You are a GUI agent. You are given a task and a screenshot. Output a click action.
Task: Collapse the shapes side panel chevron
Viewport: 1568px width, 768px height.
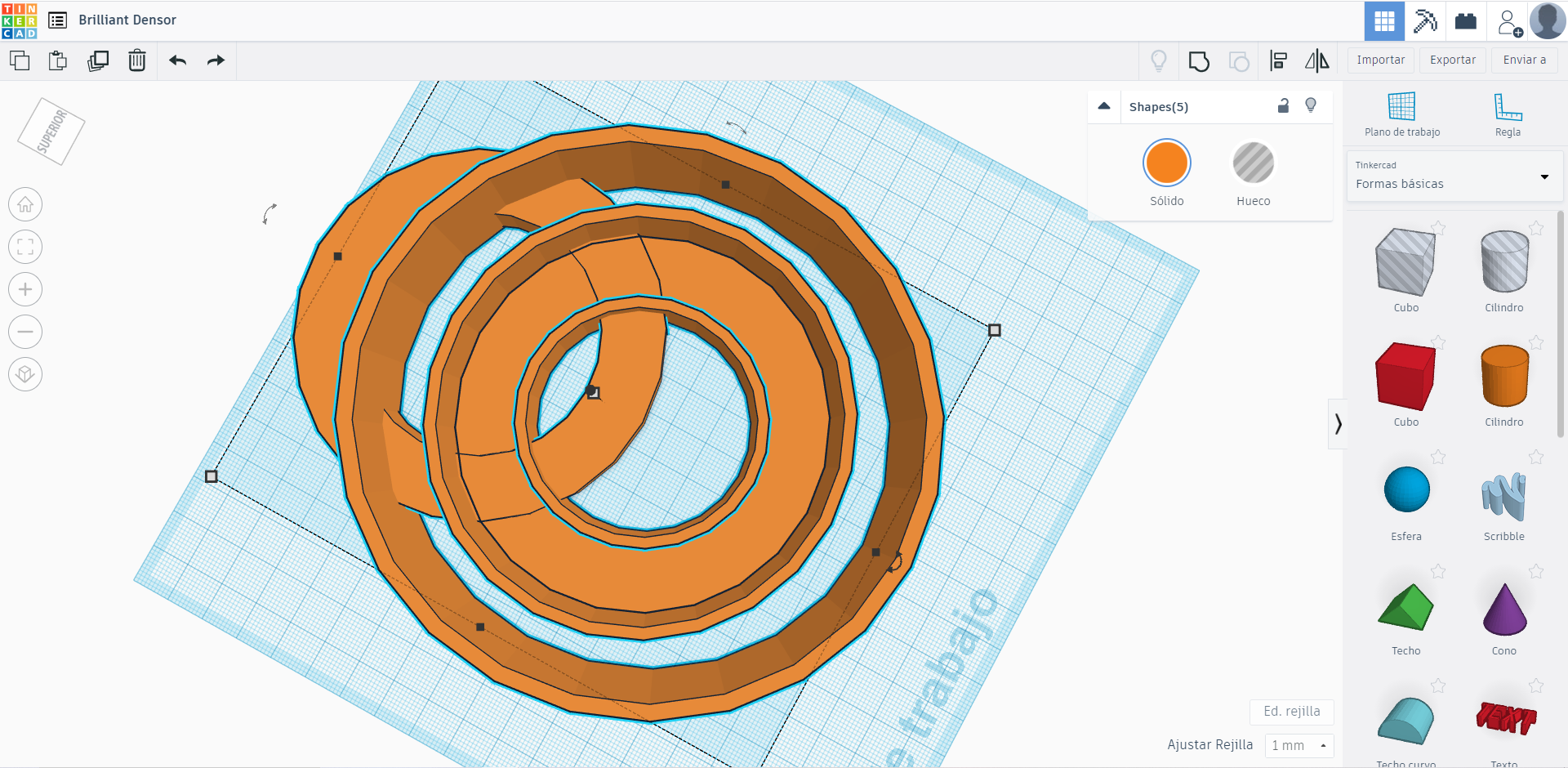pyautogui.click(x=1338, y=424)
